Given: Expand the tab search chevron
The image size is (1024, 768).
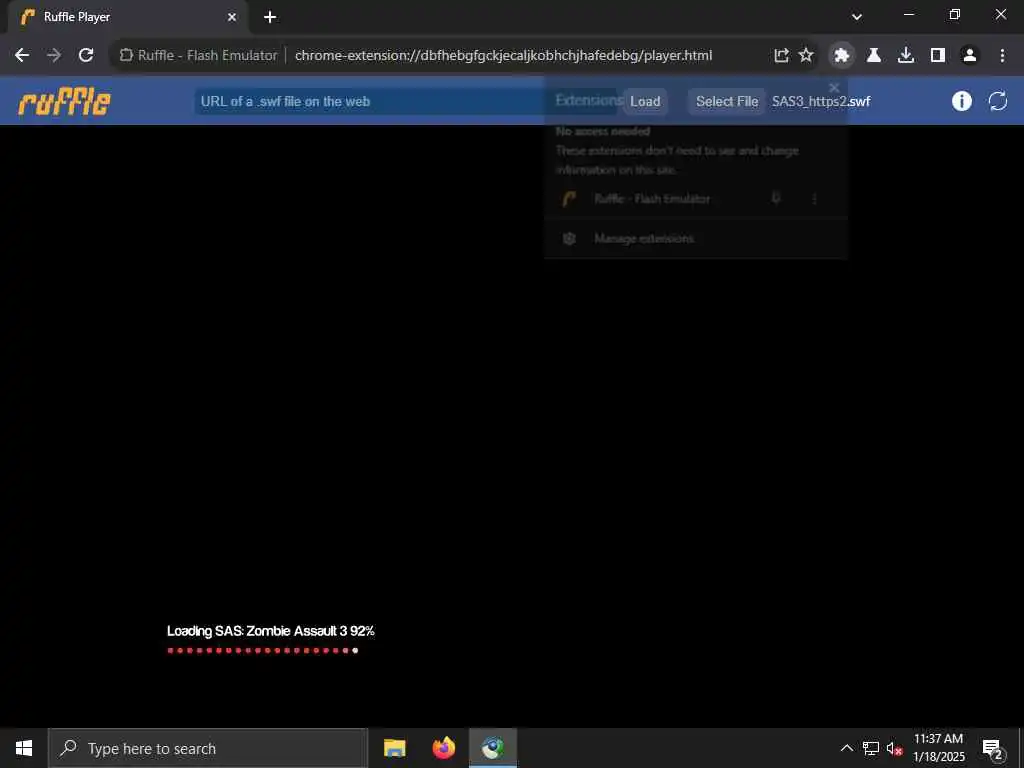Looking at the screenshot, I should [x=857, y=17].
